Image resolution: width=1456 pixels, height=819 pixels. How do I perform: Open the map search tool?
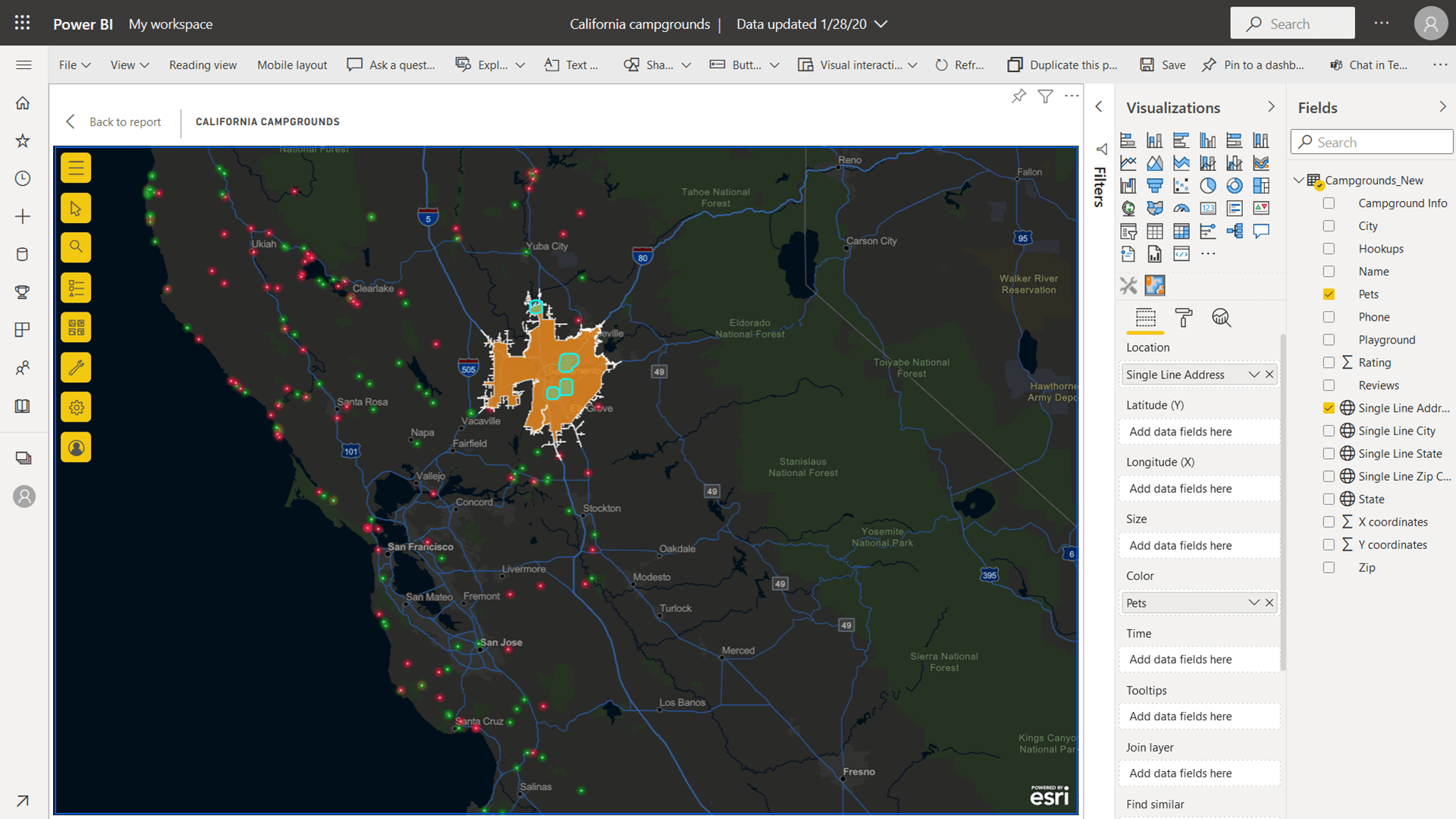tap(76, 247)
